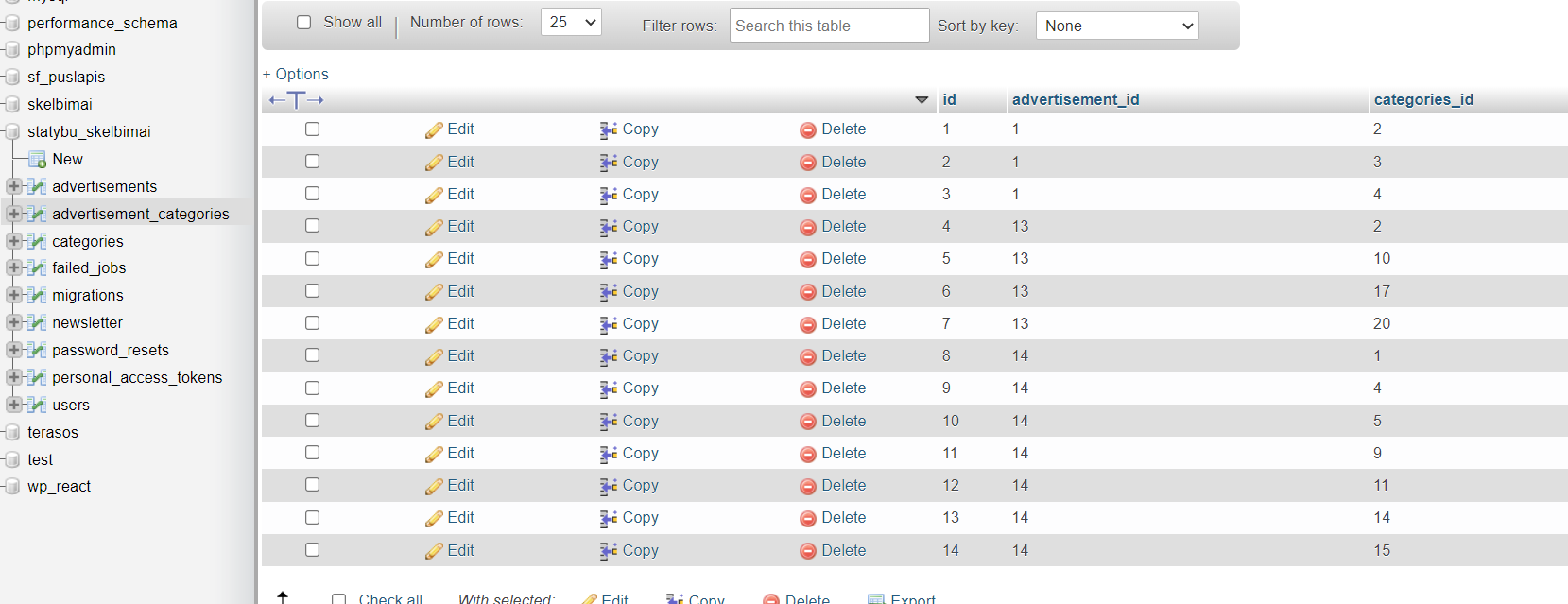
Task: Select the checkbox for row id 9
Action: click(313, 388)
